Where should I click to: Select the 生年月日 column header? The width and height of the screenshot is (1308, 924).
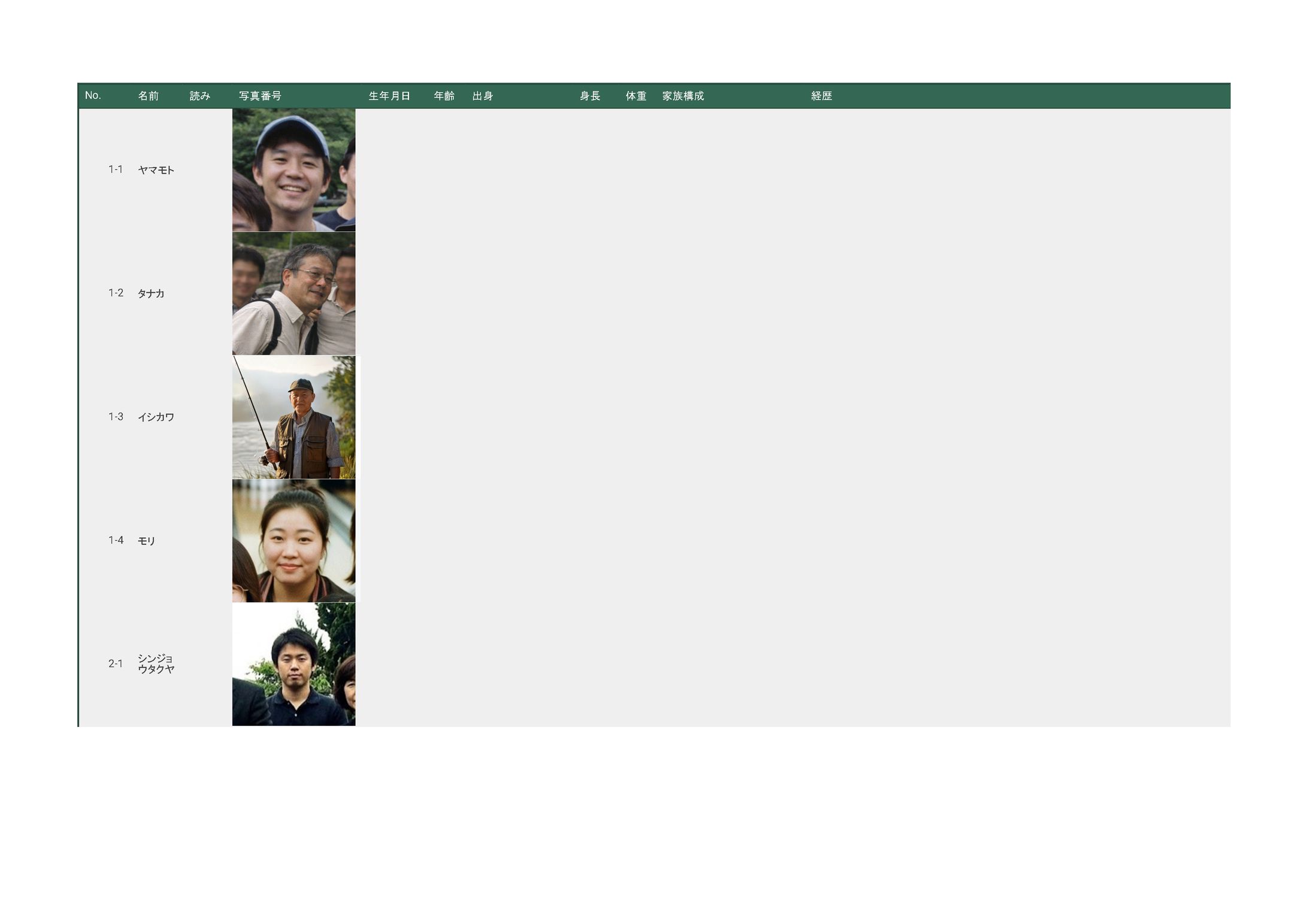(389, 96)
